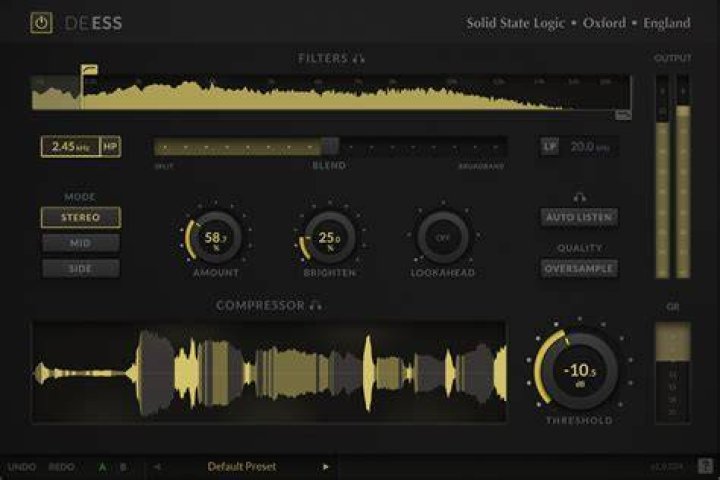Click the filter spectrum analyzer display
This screenshot has height=480, width=720.
(x=331, y=93)
